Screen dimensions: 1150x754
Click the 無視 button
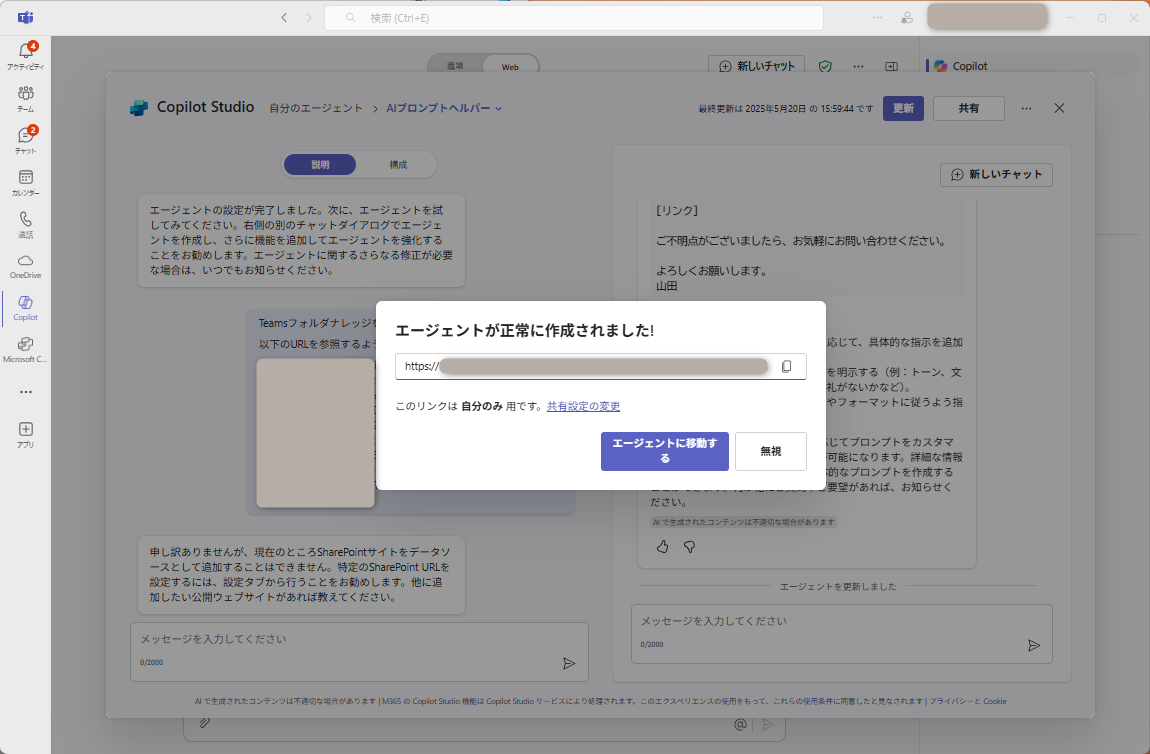(770, 451)
